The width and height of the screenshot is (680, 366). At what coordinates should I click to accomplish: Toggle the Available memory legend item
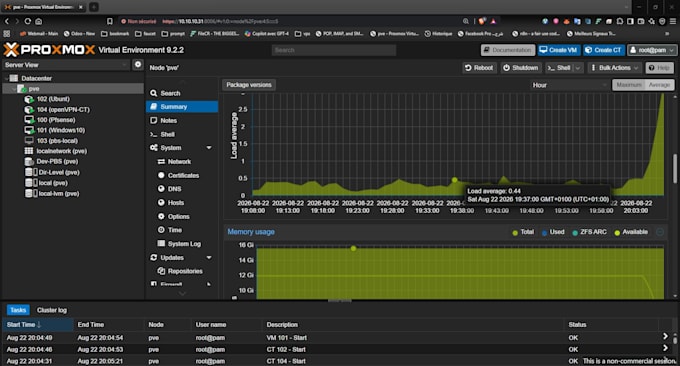pos(631,232)
